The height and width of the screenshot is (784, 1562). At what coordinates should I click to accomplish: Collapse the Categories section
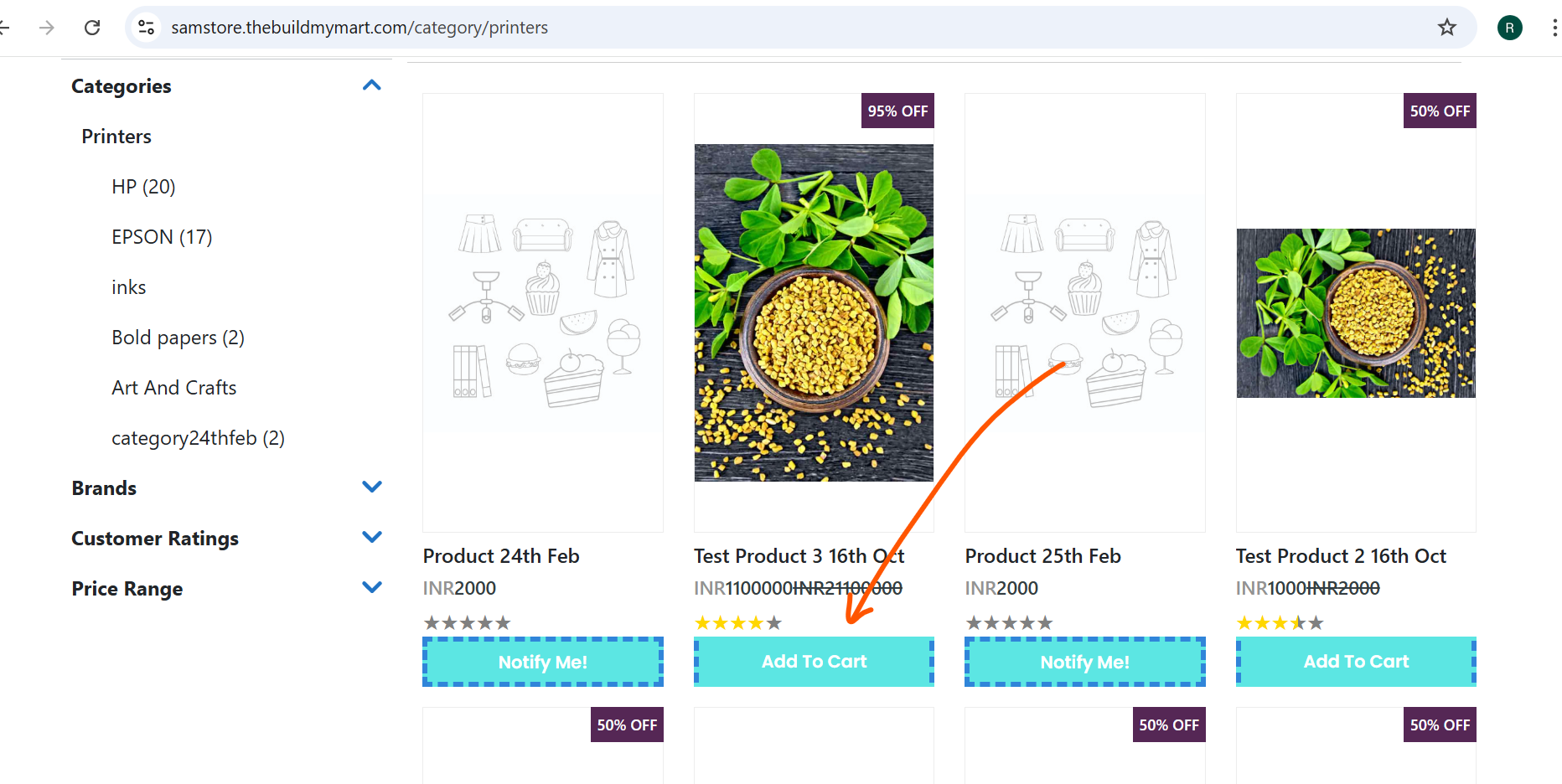(372, 85)
